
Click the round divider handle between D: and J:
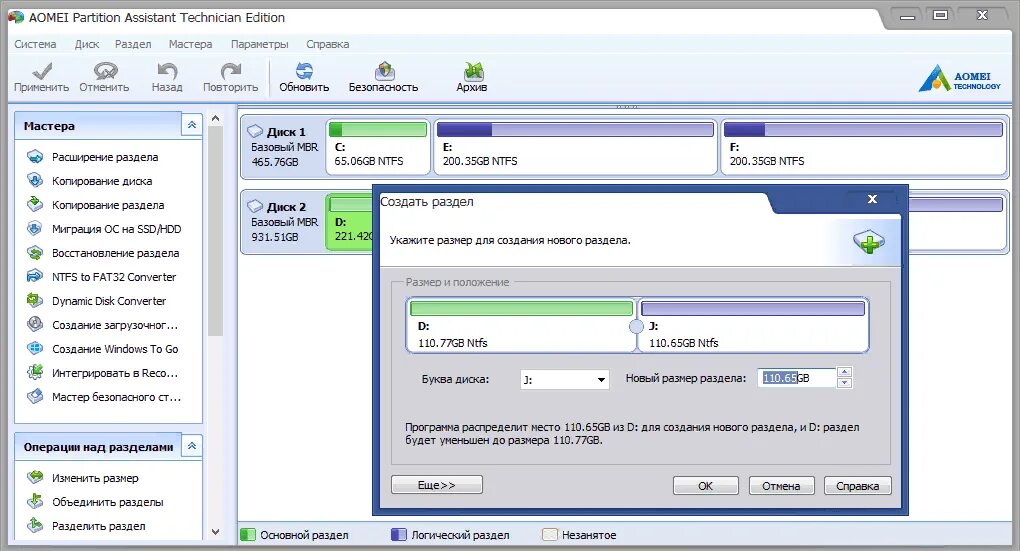pos(636,327)
